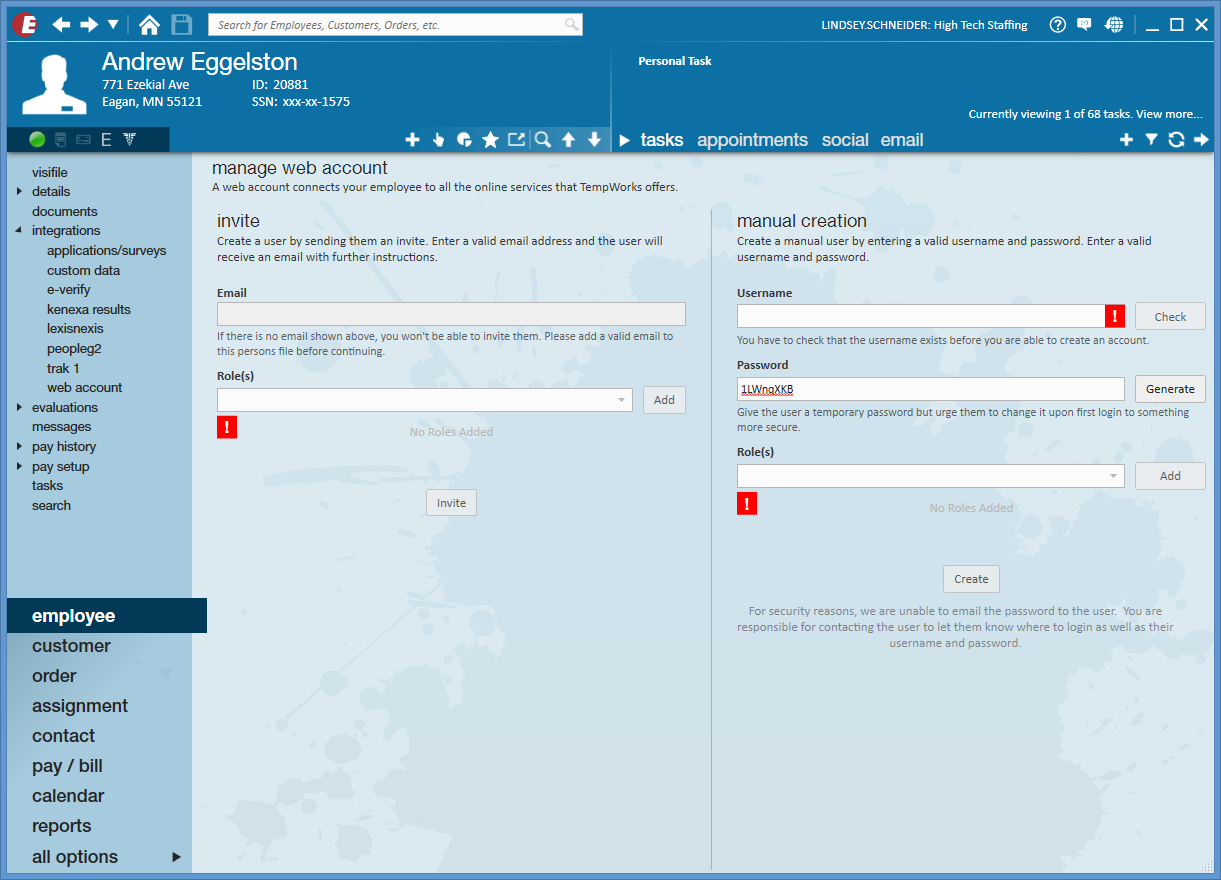The width and height of the screenshot is (1221, 880).
Task: Click the search box for Employees, Customers, Orders
Action: coord(395,24)
